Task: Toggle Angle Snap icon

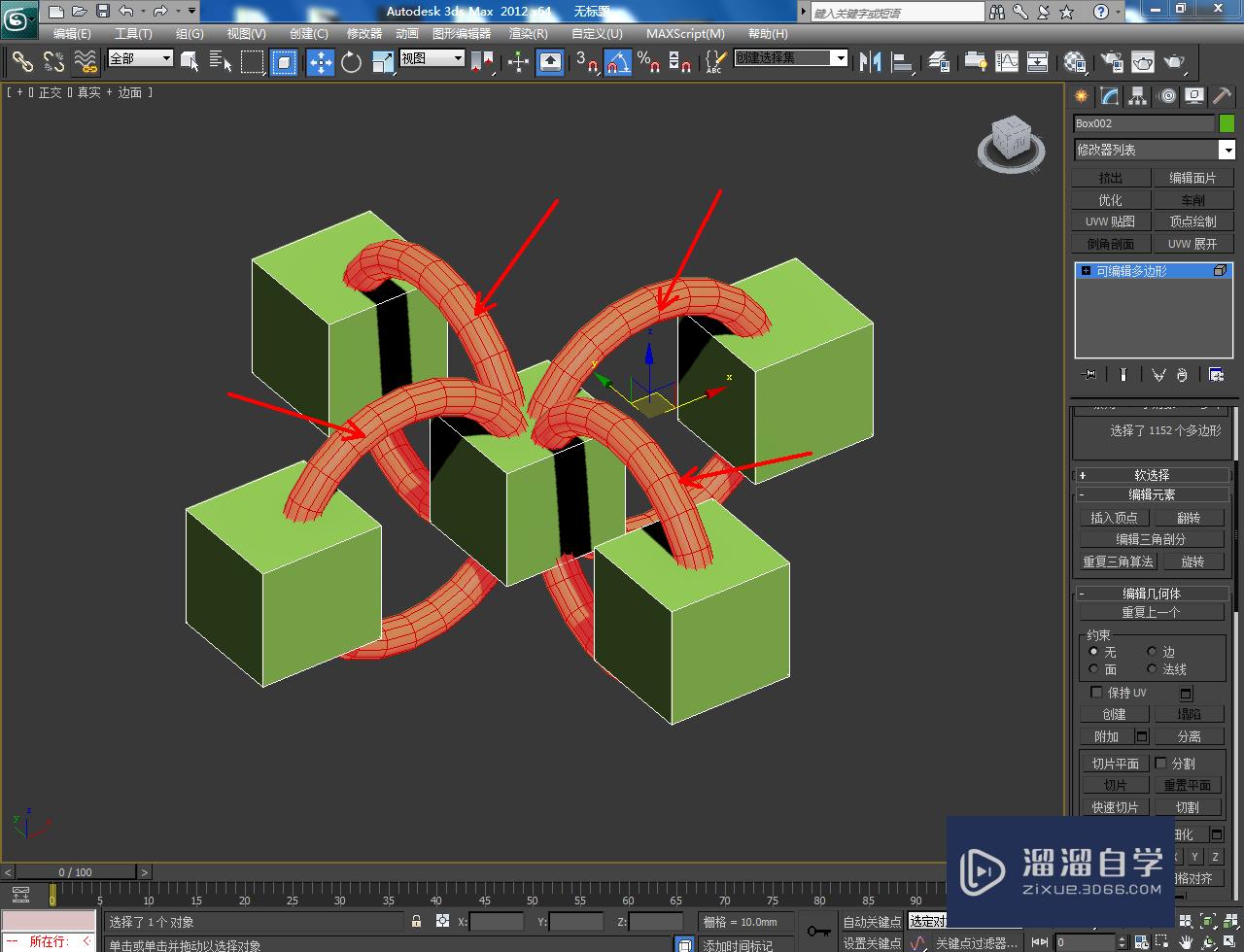Action: pos(618,62)
